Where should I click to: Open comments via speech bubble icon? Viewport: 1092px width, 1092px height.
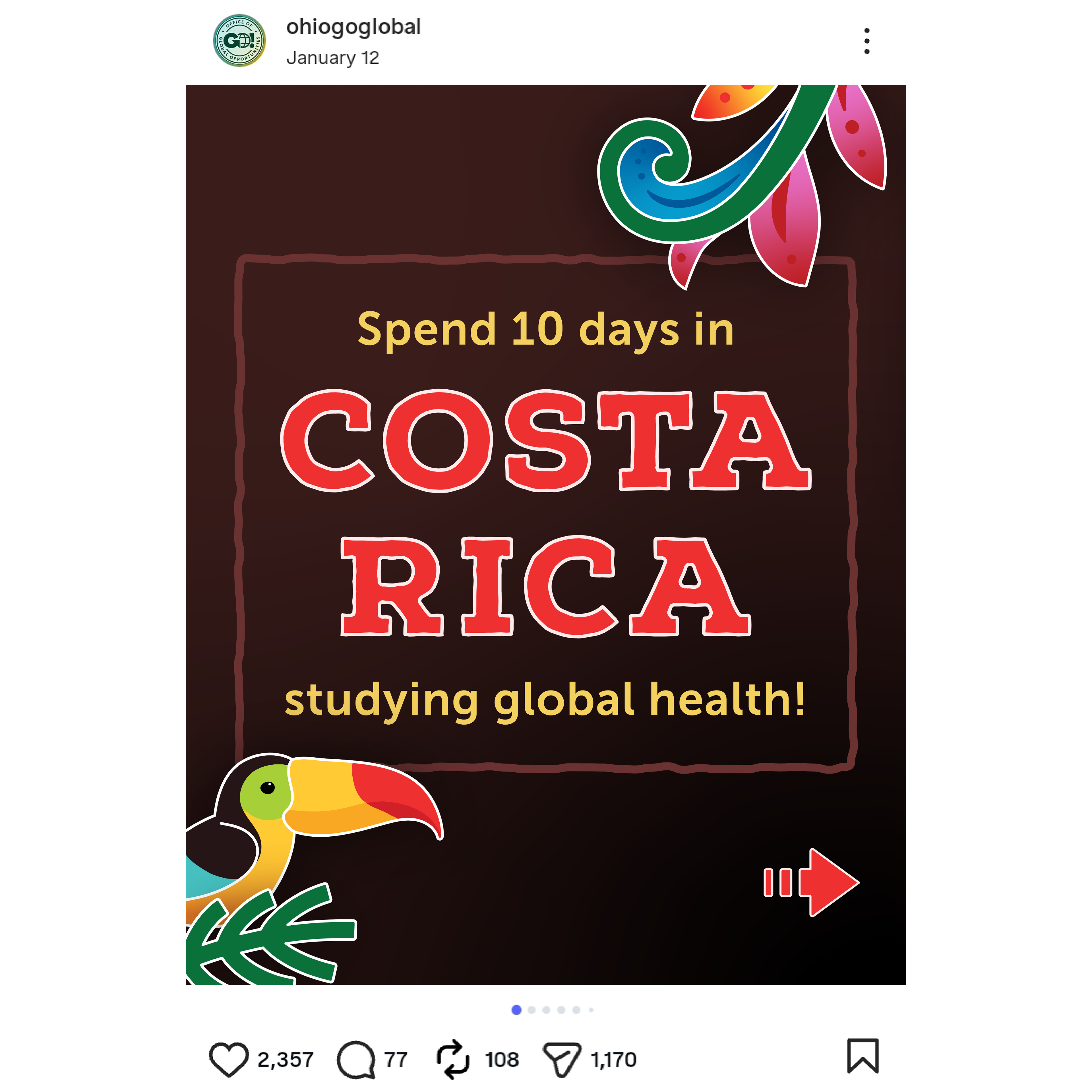(355, 1060)
